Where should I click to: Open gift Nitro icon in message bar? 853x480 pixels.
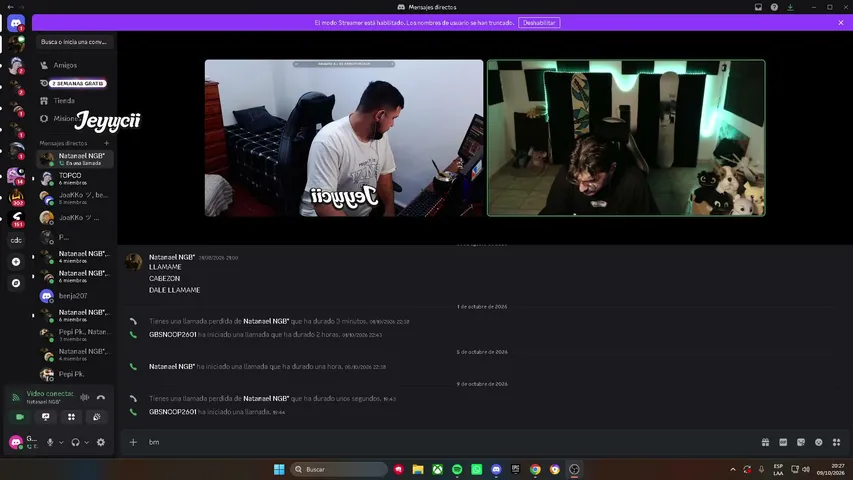[765, 442]
